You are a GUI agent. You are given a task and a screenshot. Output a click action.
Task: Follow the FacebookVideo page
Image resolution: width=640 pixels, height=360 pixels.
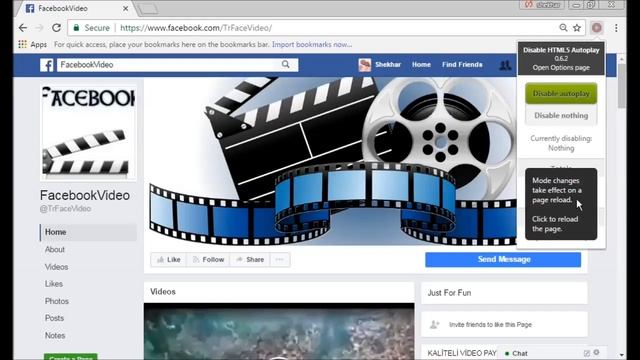coord(208,260)
